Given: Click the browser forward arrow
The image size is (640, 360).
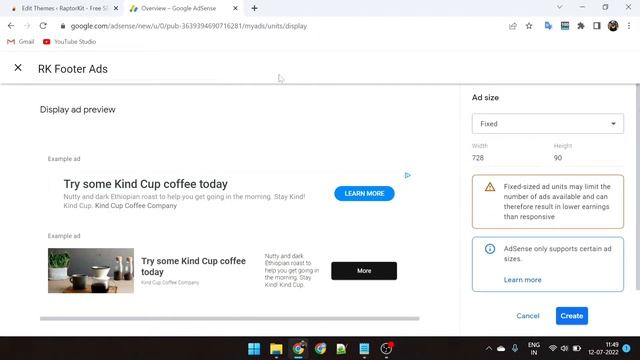Looking at the screenshot, I should tap(27, 26).
